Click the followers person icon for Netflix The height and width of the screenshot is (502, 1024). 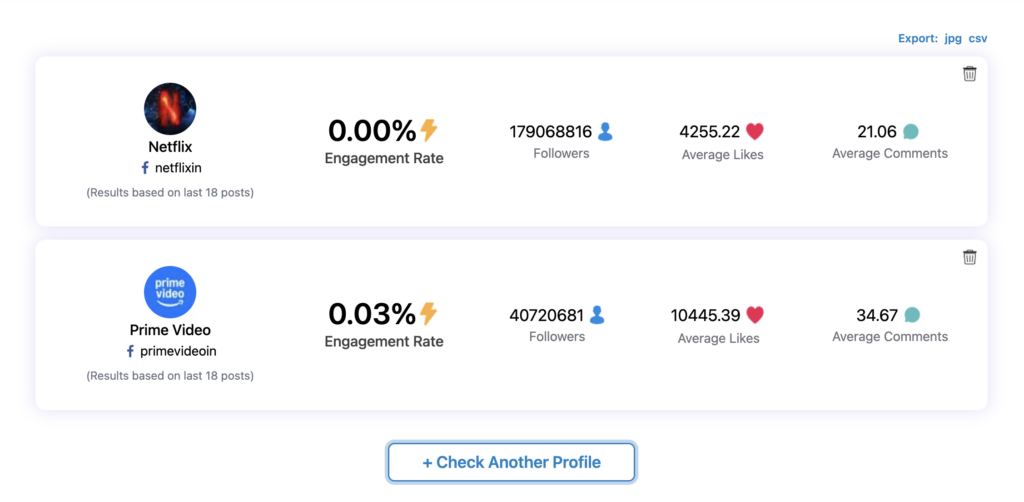[x=605, y=131]
